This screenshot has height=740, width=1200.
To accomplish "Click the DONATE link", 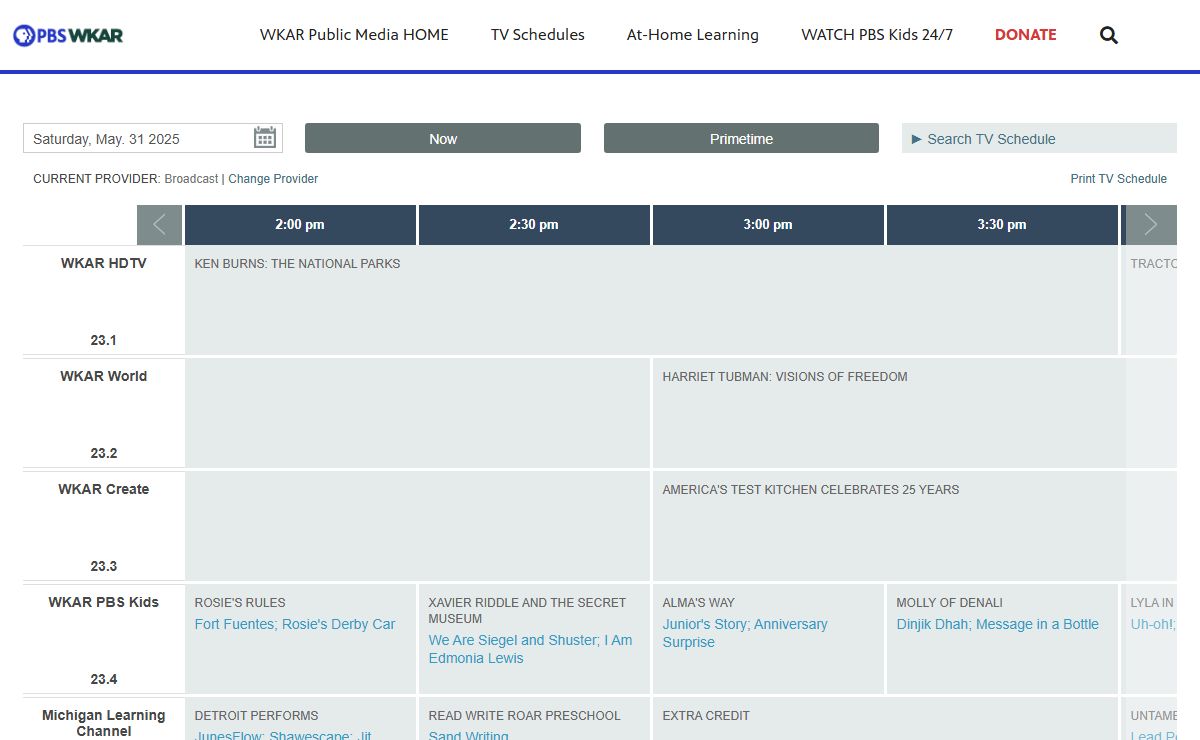I will 1026,35.
